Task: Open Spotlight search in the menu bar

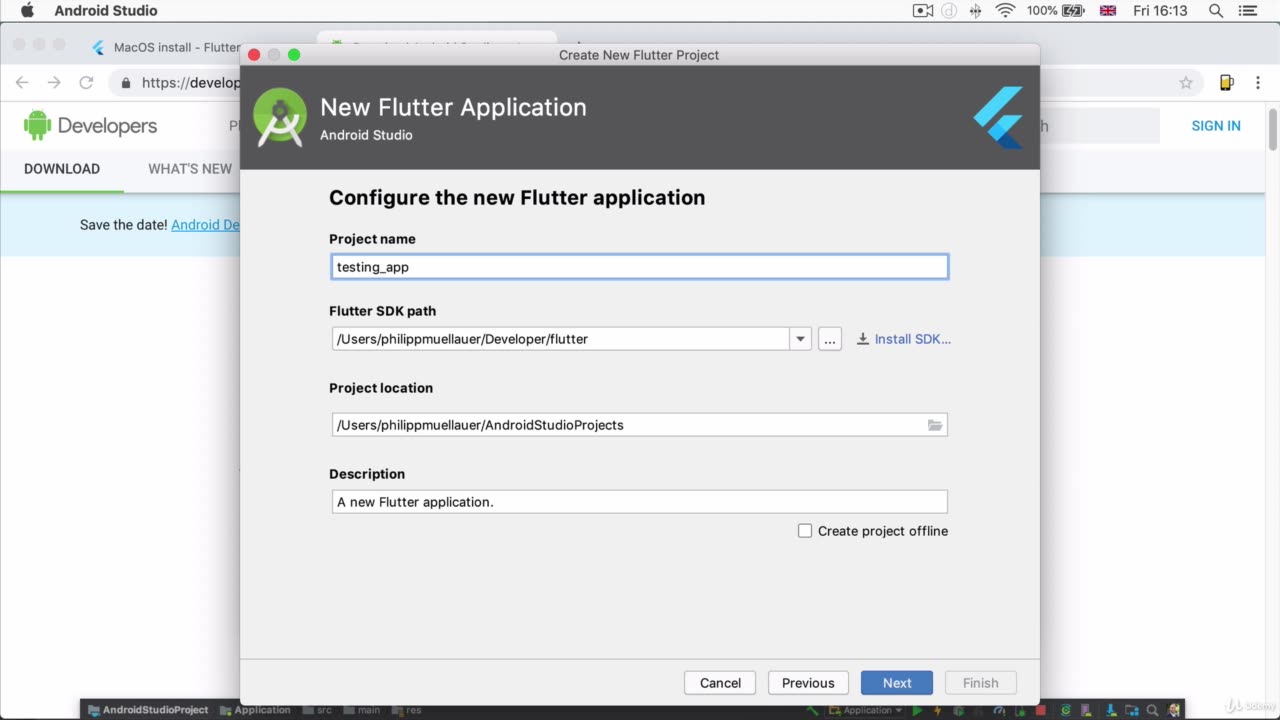Action: click(x=1216, y=11)
